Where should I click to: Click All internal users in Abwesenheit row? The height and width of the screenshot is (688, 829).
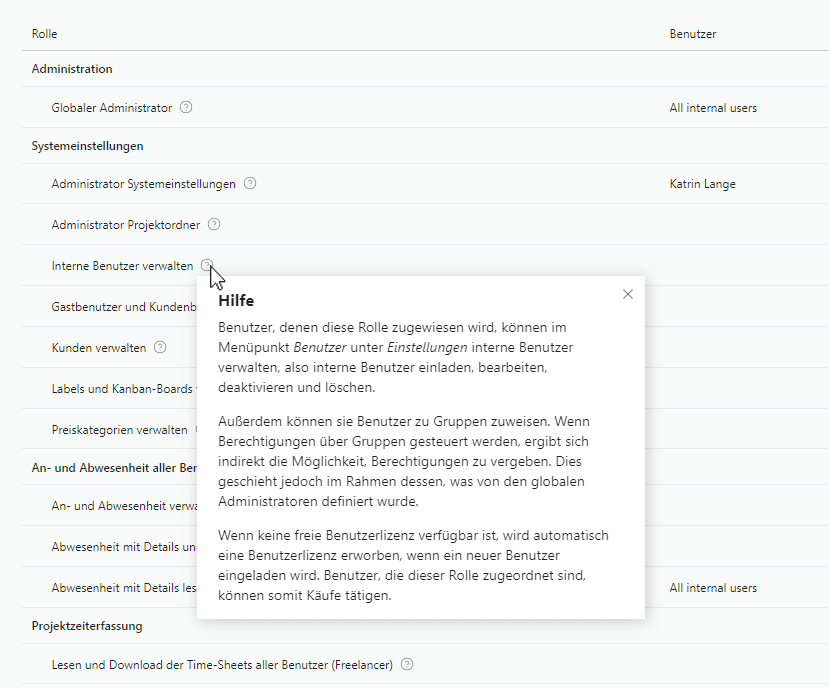pos(712,588)
